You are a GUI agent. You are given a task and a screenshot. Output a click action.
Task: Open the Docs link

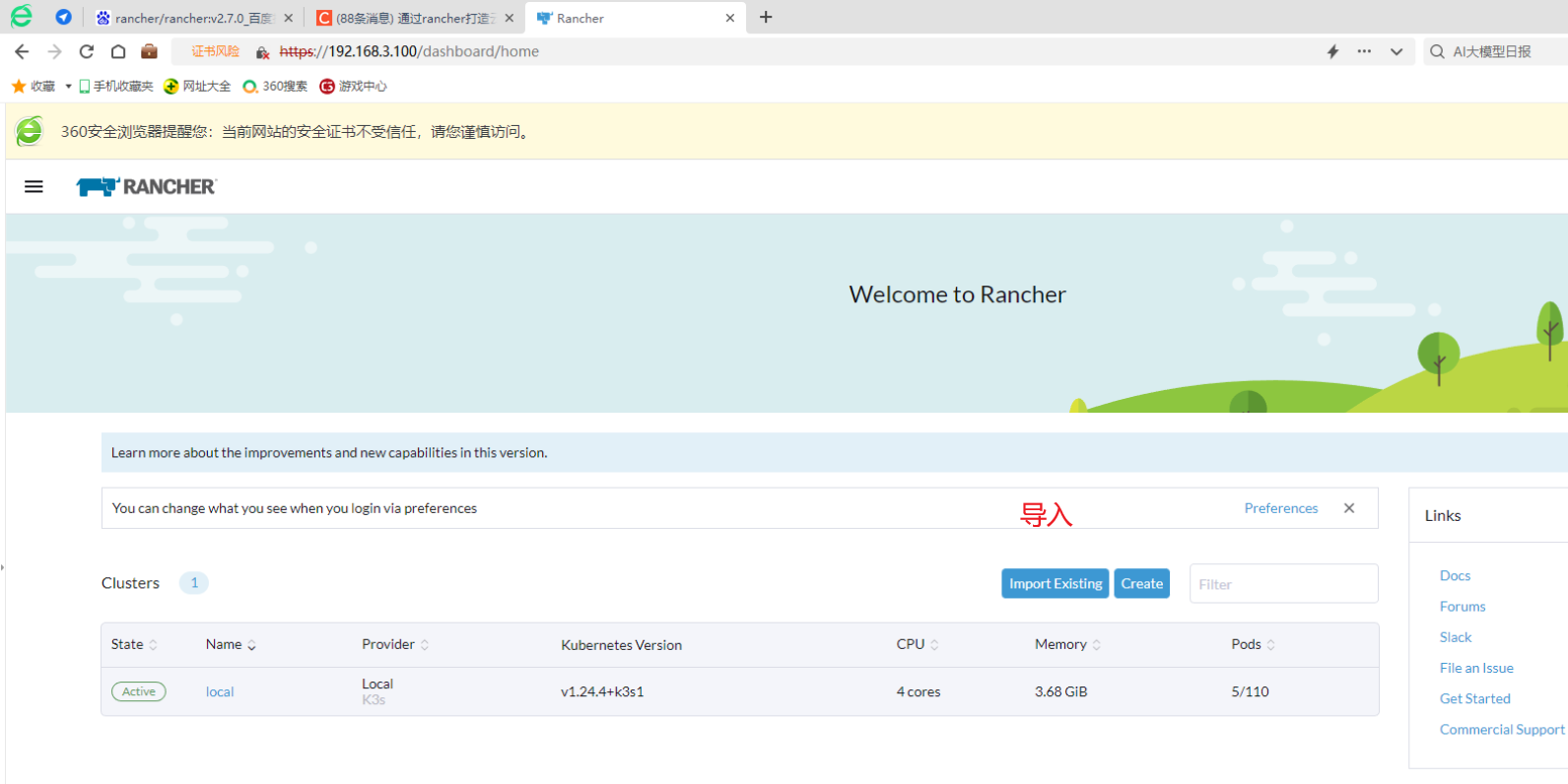(1455, 575)
